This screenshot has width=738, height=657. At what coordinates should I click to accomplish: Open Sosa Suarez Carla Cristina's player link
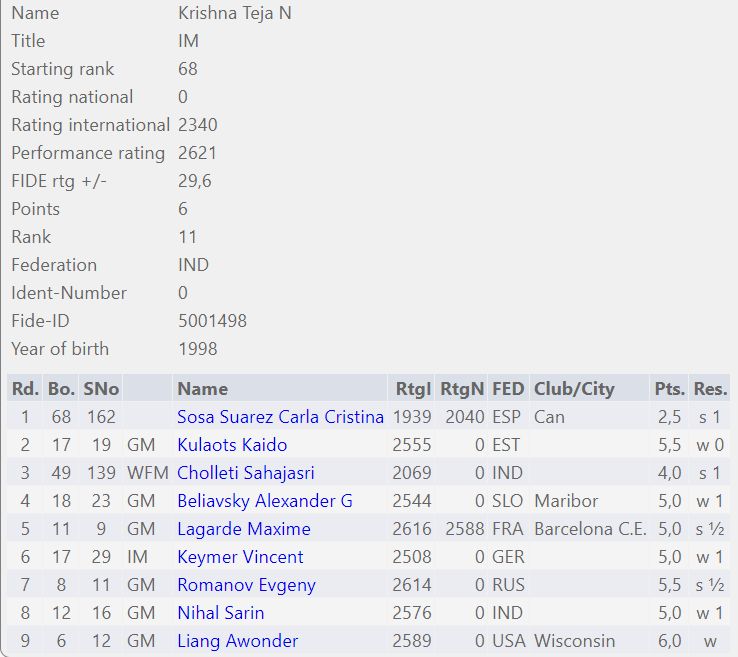point(280,417)
